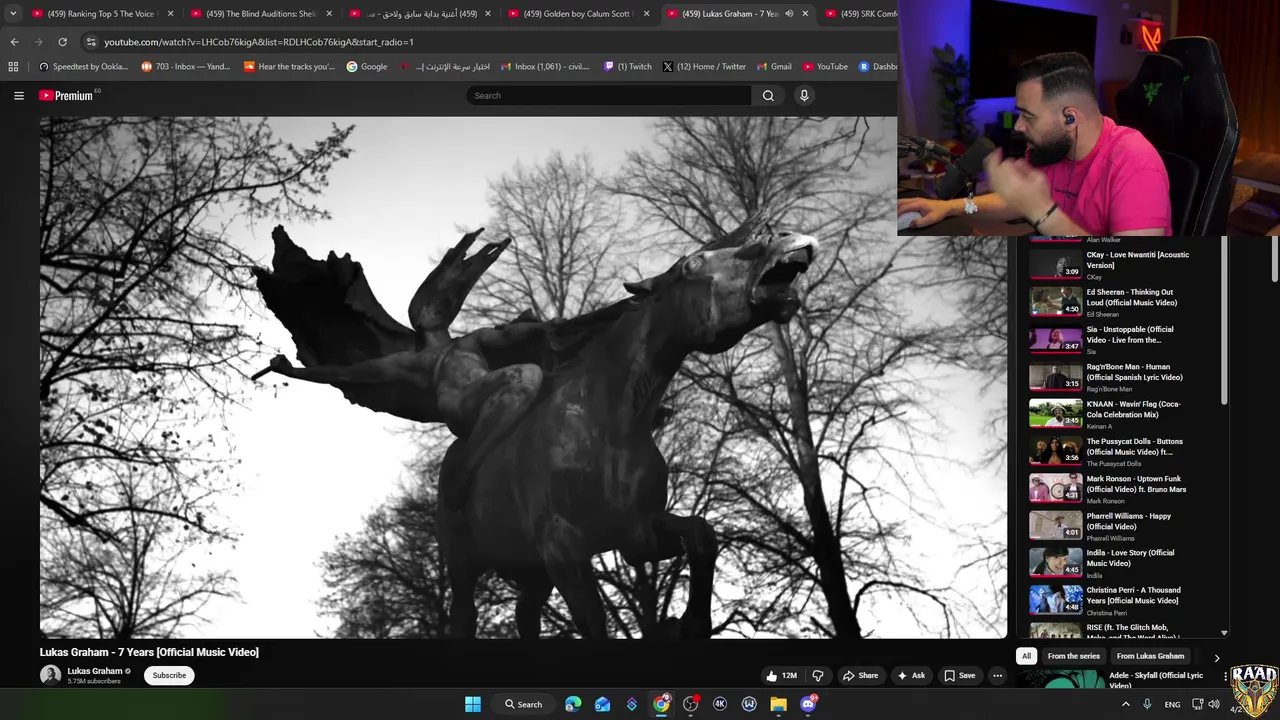
Task: Click the address bar URL text
Action: point(259,42)
